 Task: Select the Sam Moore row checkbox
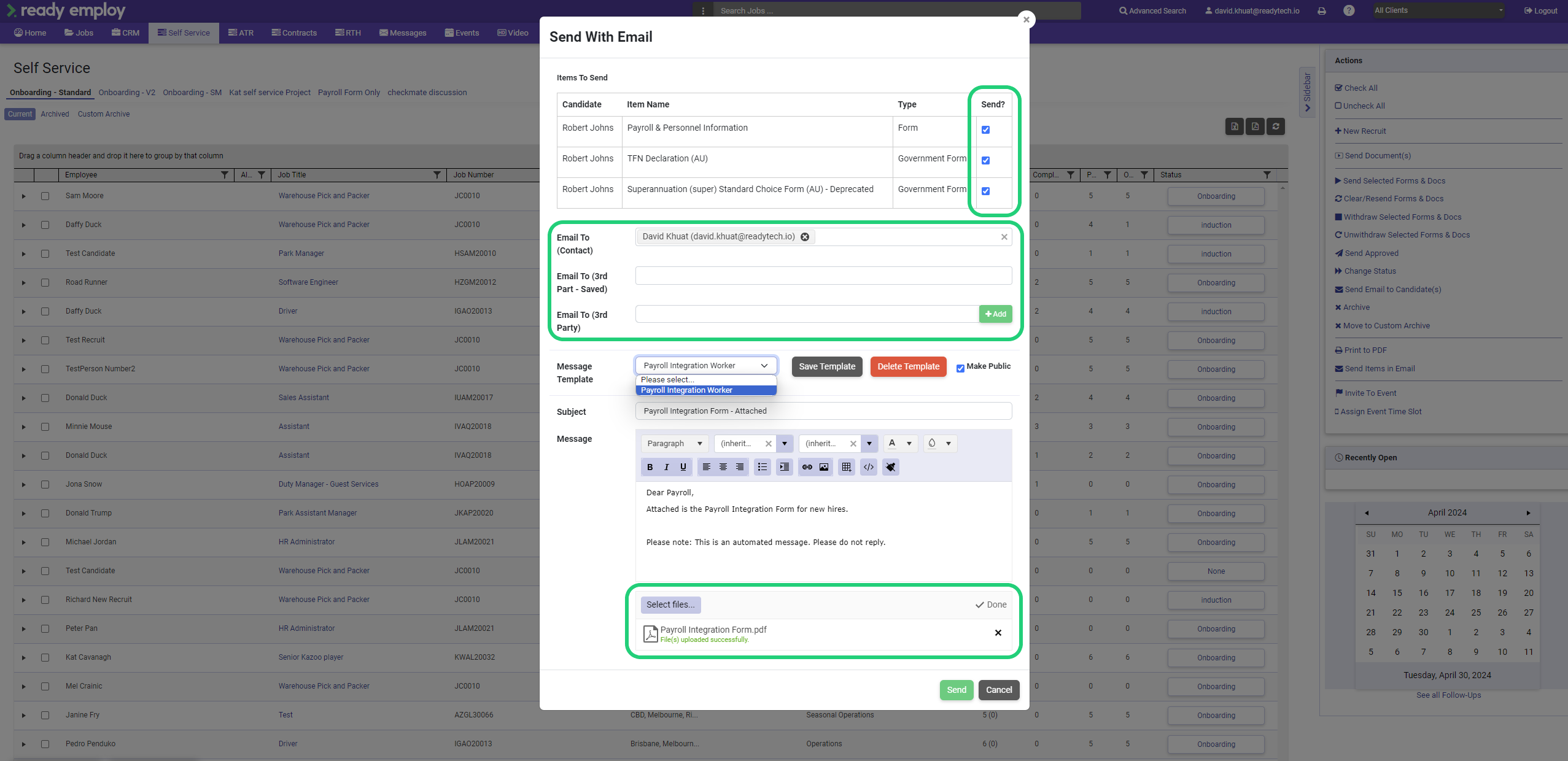tap(45, 196)
